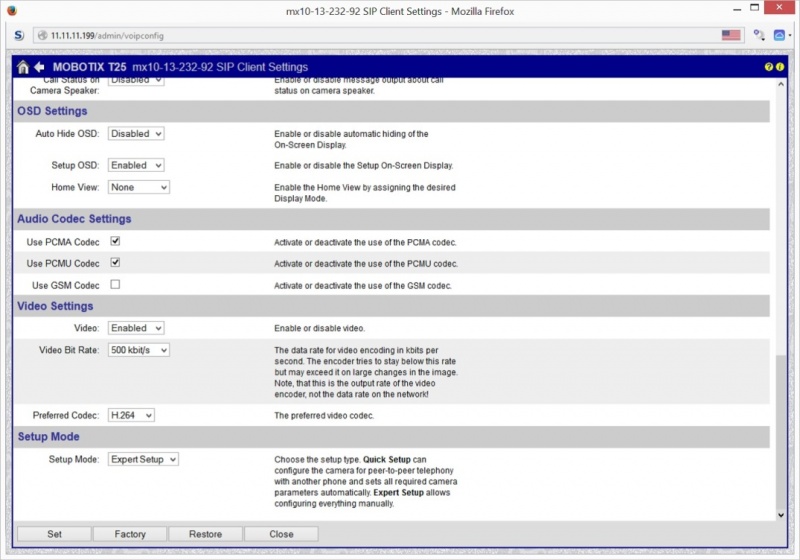Click 'The preferred video codec.' description

(x=324, y=416)
